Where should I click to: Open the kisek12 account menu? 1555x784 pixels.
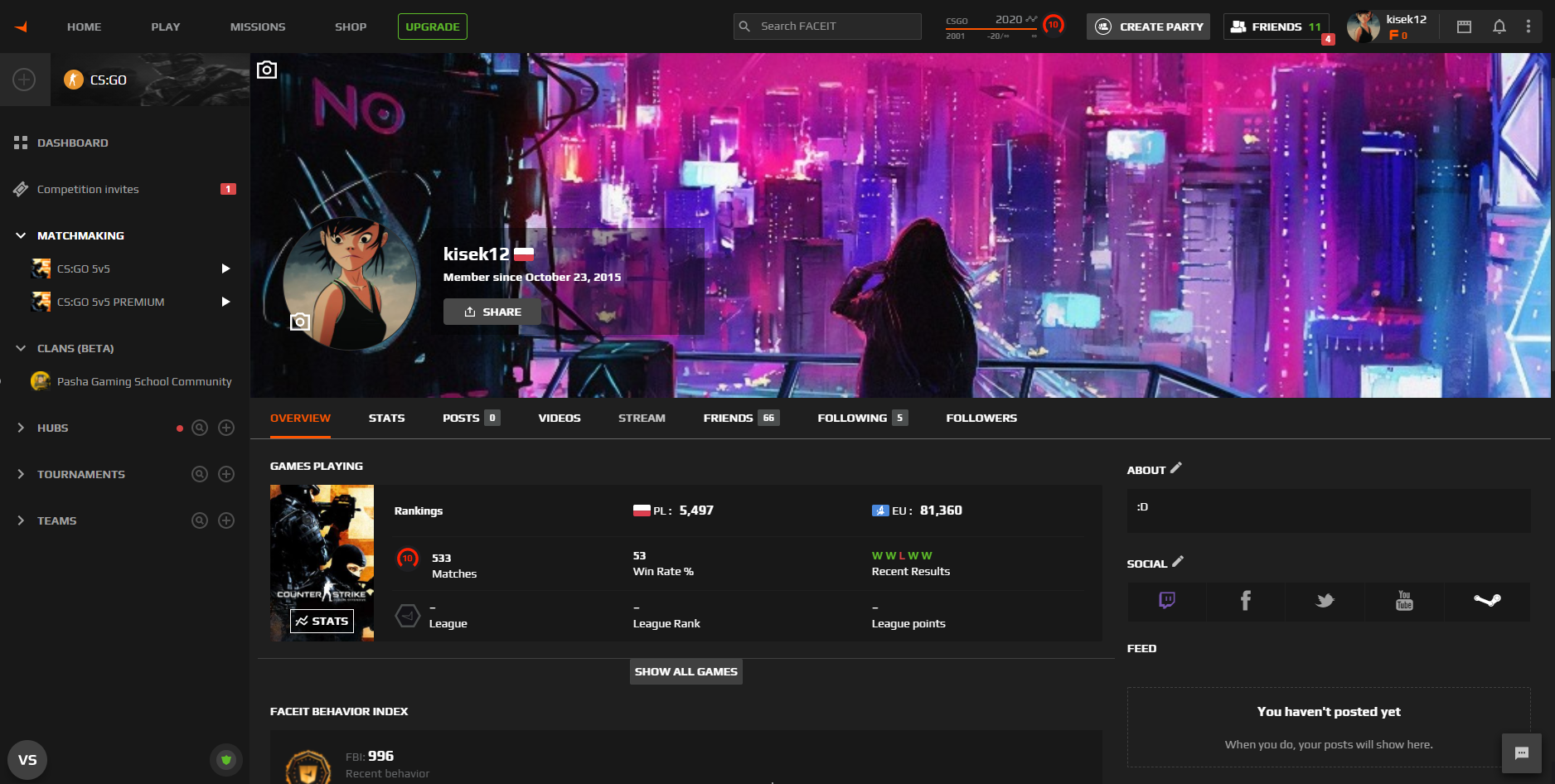(x=1388, y=27)
